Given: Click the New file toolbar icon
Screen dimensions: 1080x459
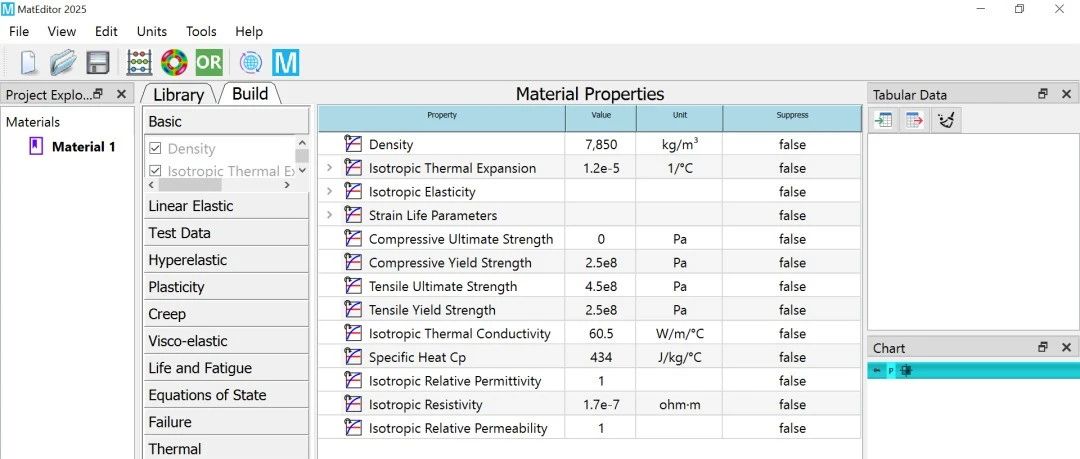Looking at the screenshot, I should 29,62.
